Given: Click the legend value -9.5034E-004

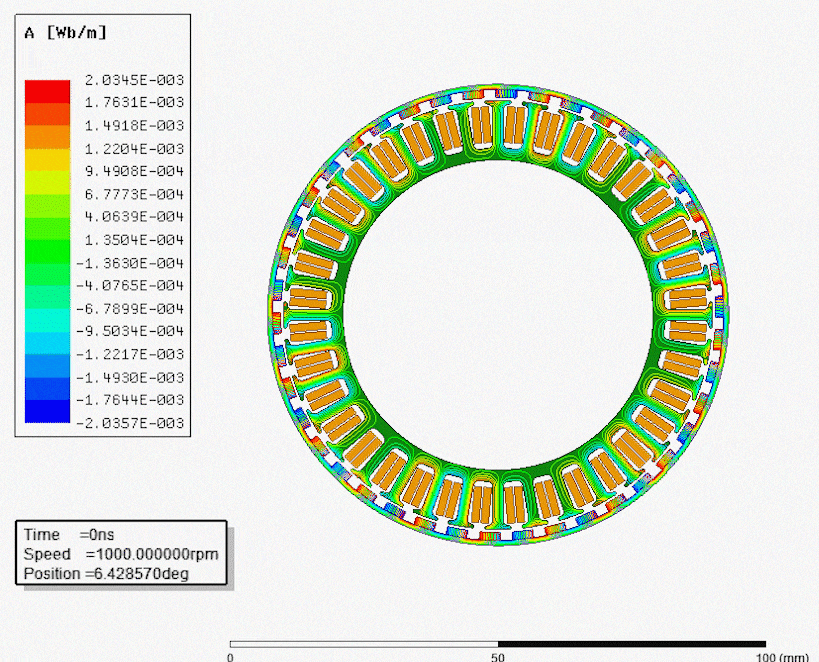Looking at the screenshot, I should [x=130, y=331].
